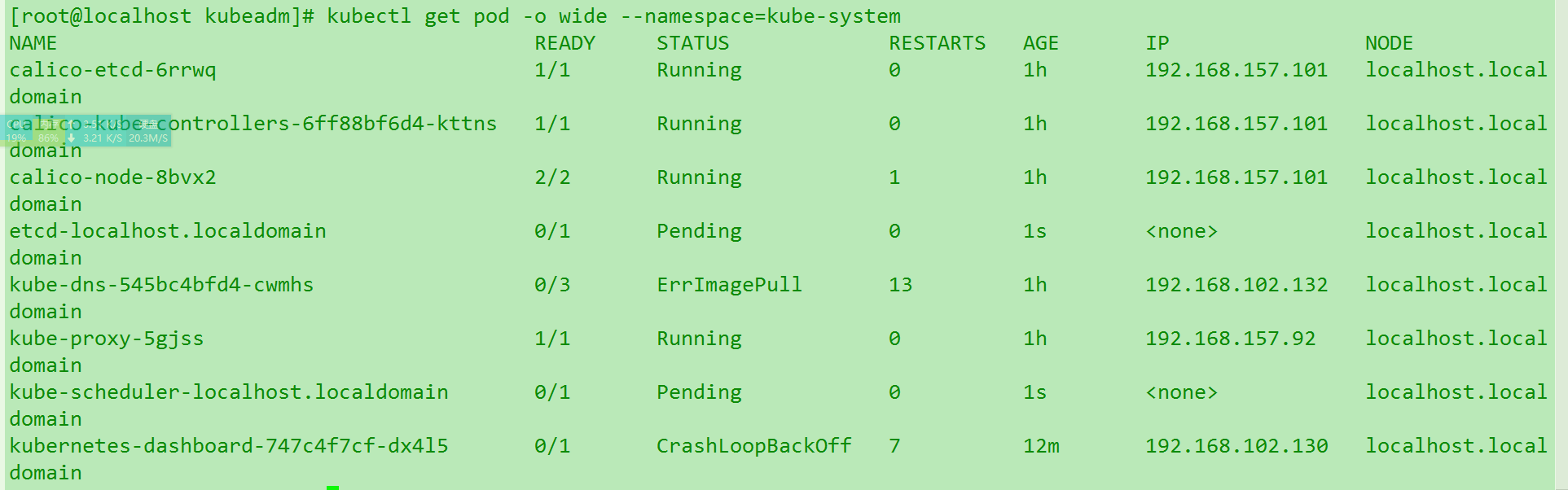
Task: Click IP address 192.168.102.130
Action: click(x=1236, y=446)
